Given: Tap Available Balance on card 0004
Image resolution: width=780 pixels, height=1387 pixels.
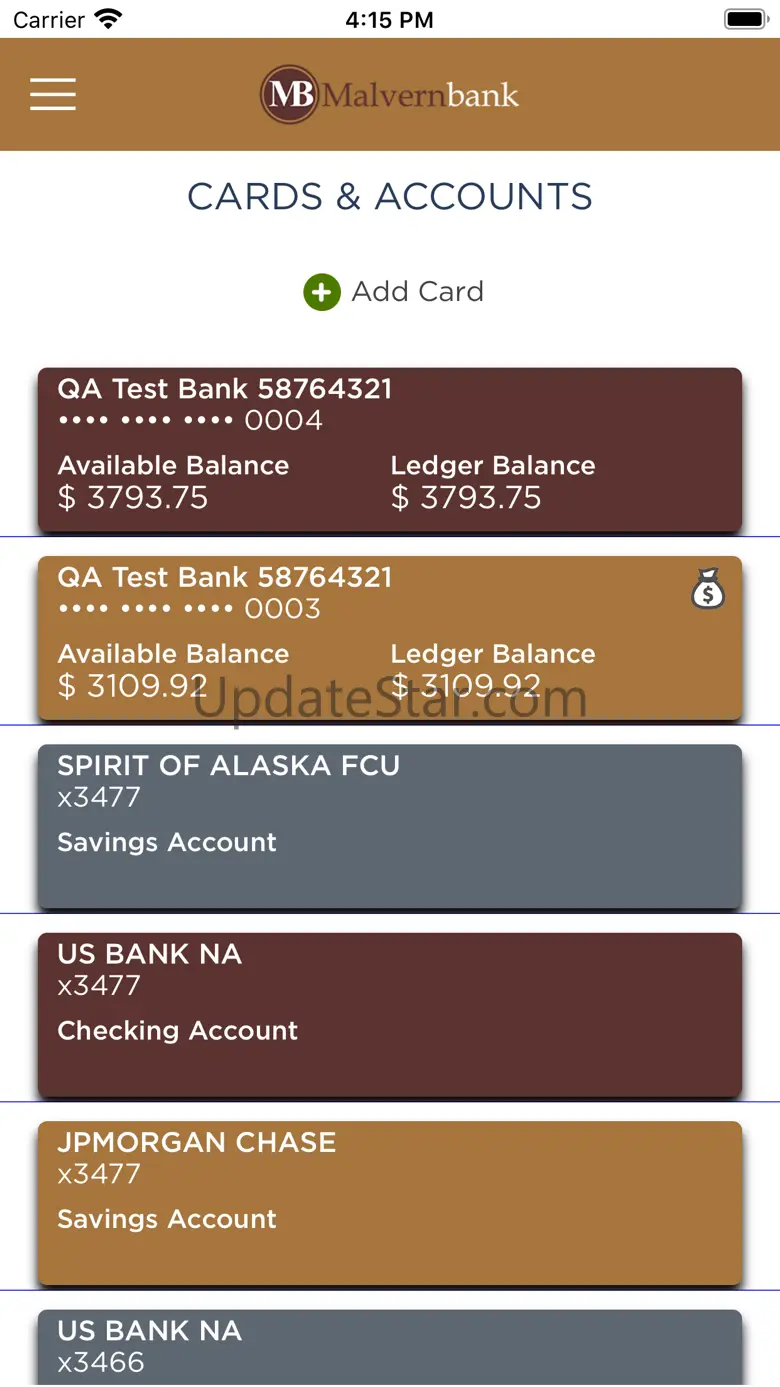Looking at the screenshot, I should 173,466.
